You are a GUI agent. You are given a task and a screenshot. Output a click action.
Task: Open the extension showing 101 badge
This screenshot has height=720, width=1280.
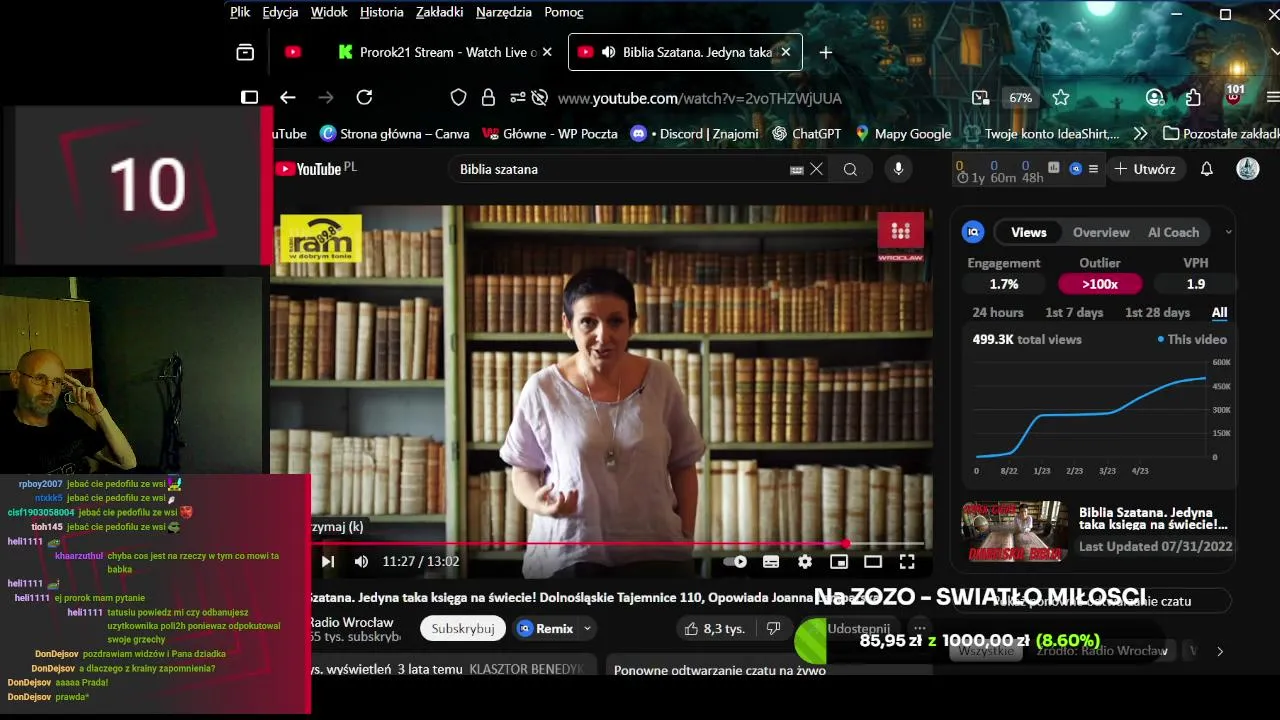(1234, 97)
